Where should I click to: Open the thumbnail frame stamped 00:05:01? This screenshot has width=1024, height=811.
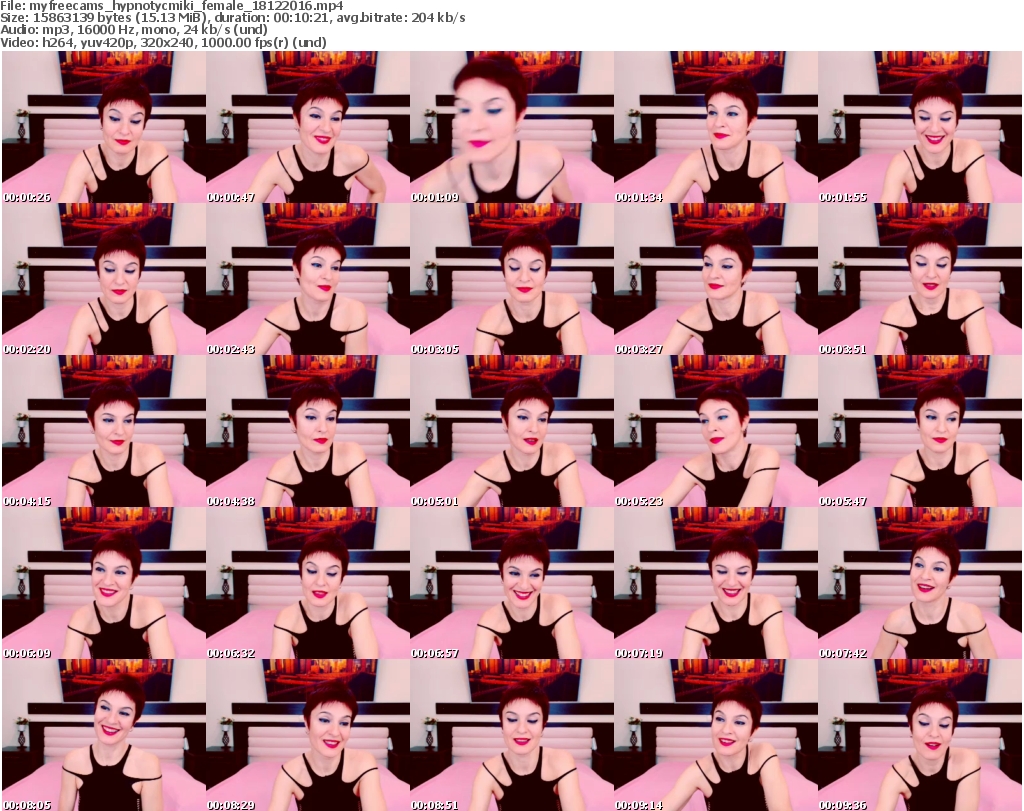click(x=512, y=432)
